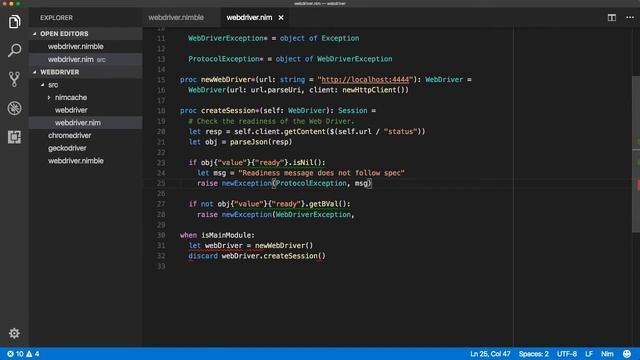
Task: Close the webdriver.nim tab
Action: tap(281, 18)
